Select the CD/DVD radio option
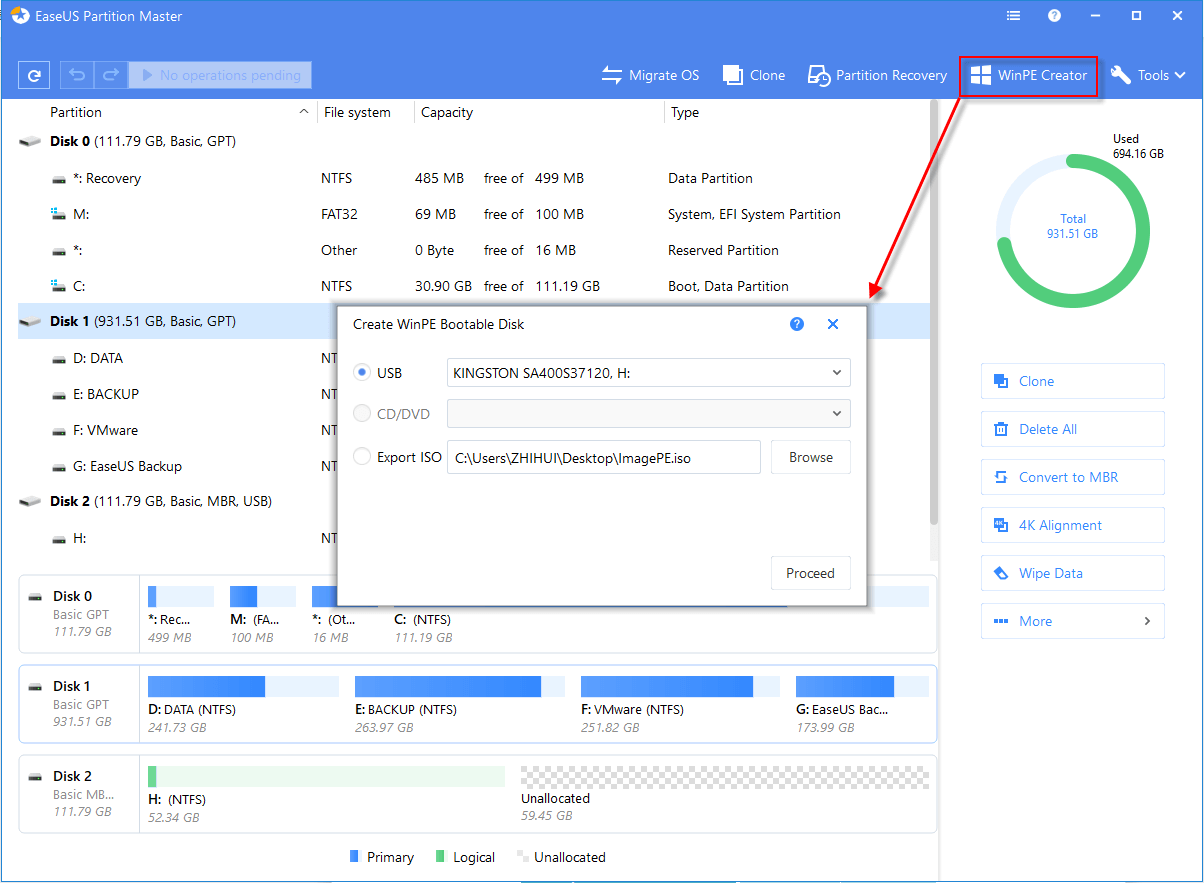1204x883 pixels. [363, 413]
